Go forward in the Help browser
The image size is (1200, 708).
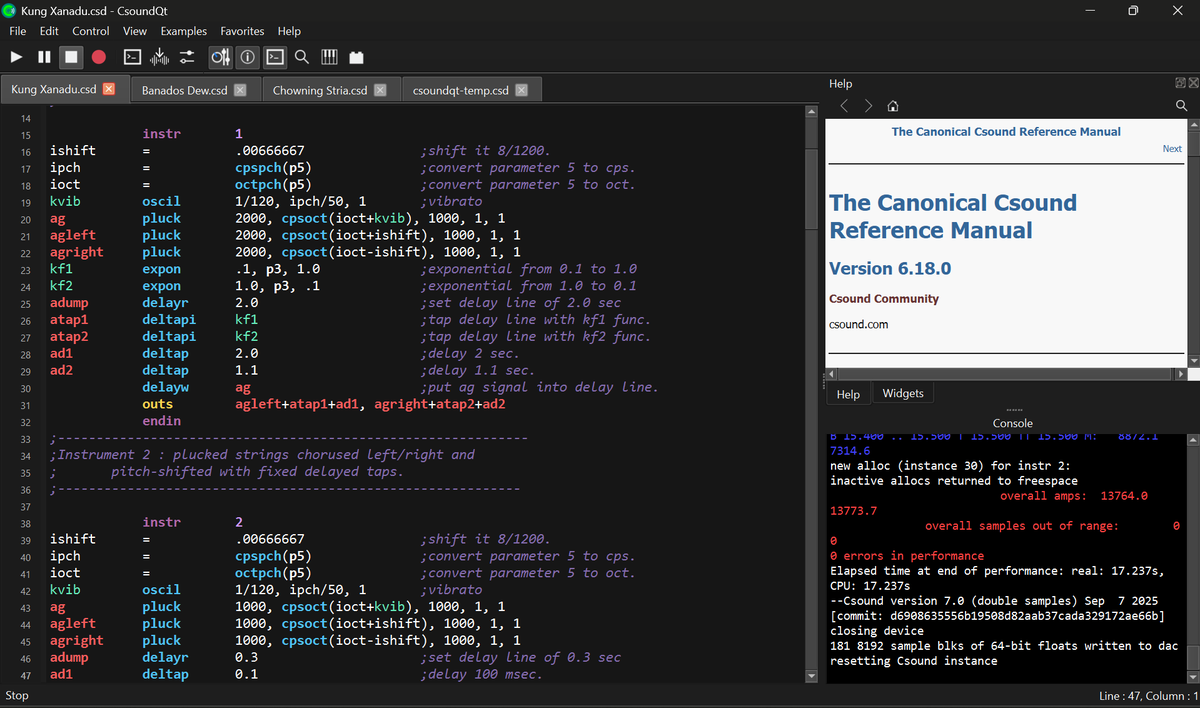(x=868, y=105)
